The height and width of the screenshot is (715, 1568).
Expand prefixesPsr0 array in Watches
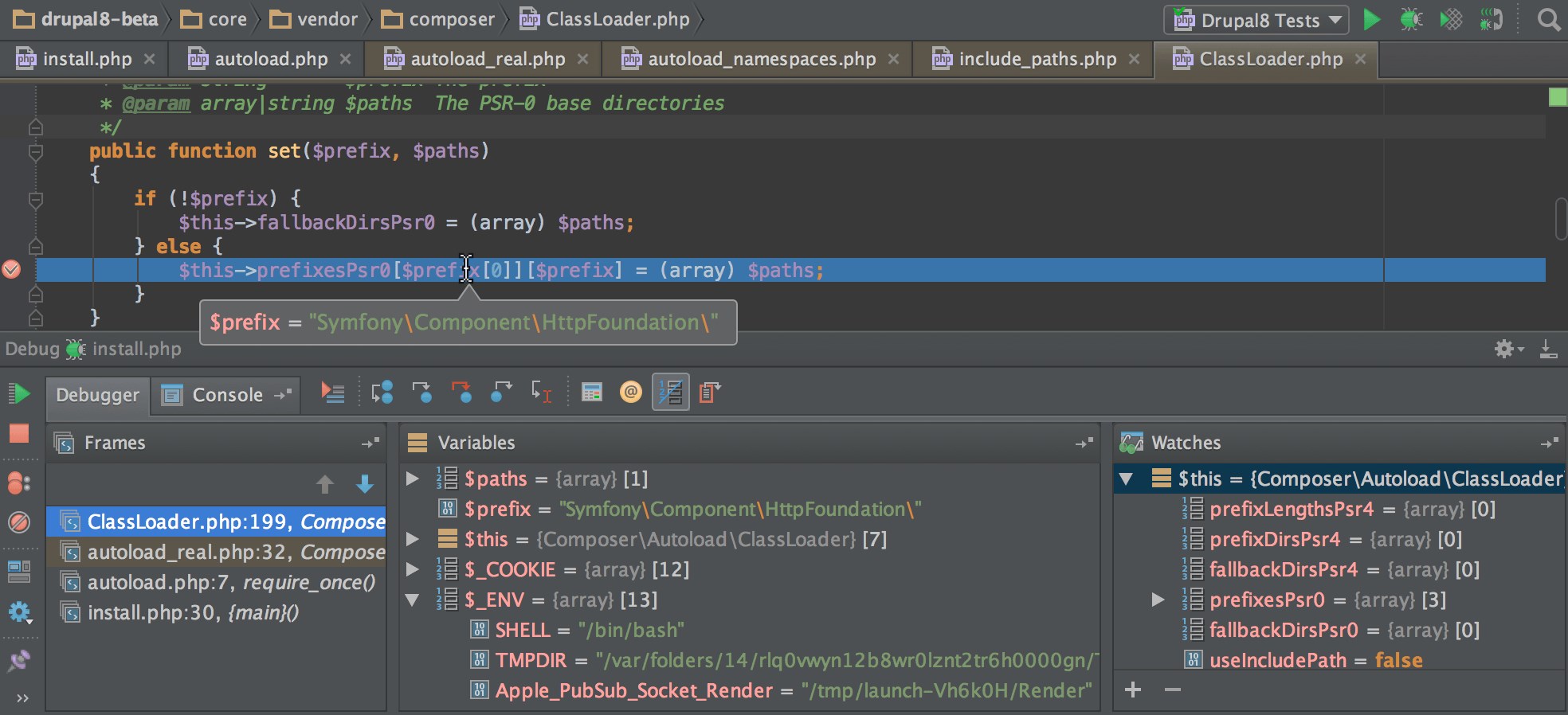tap(1158, 600)
